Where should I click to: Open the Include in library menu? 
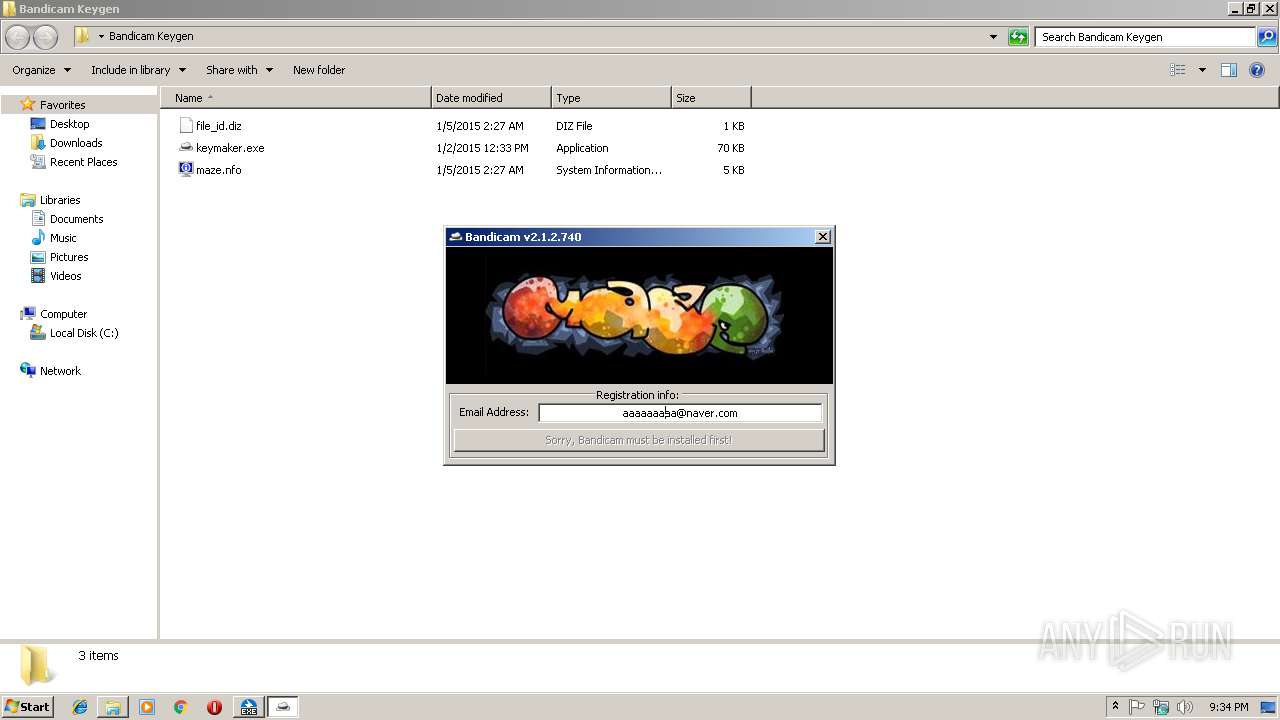(x=138, y=70)
